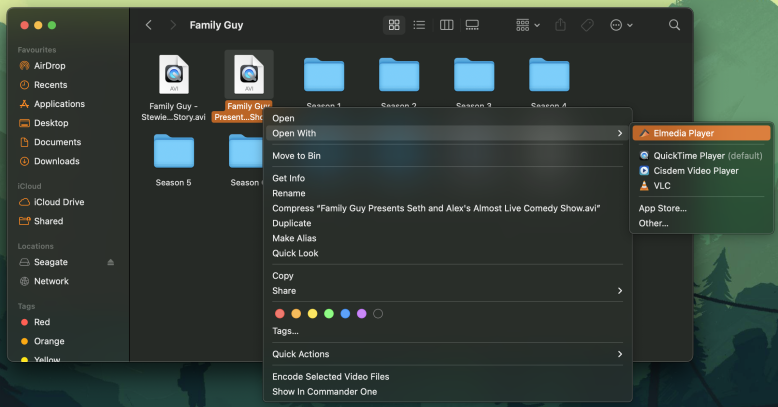
Task: Apply the purple color tag
Action: coord(362,314)
